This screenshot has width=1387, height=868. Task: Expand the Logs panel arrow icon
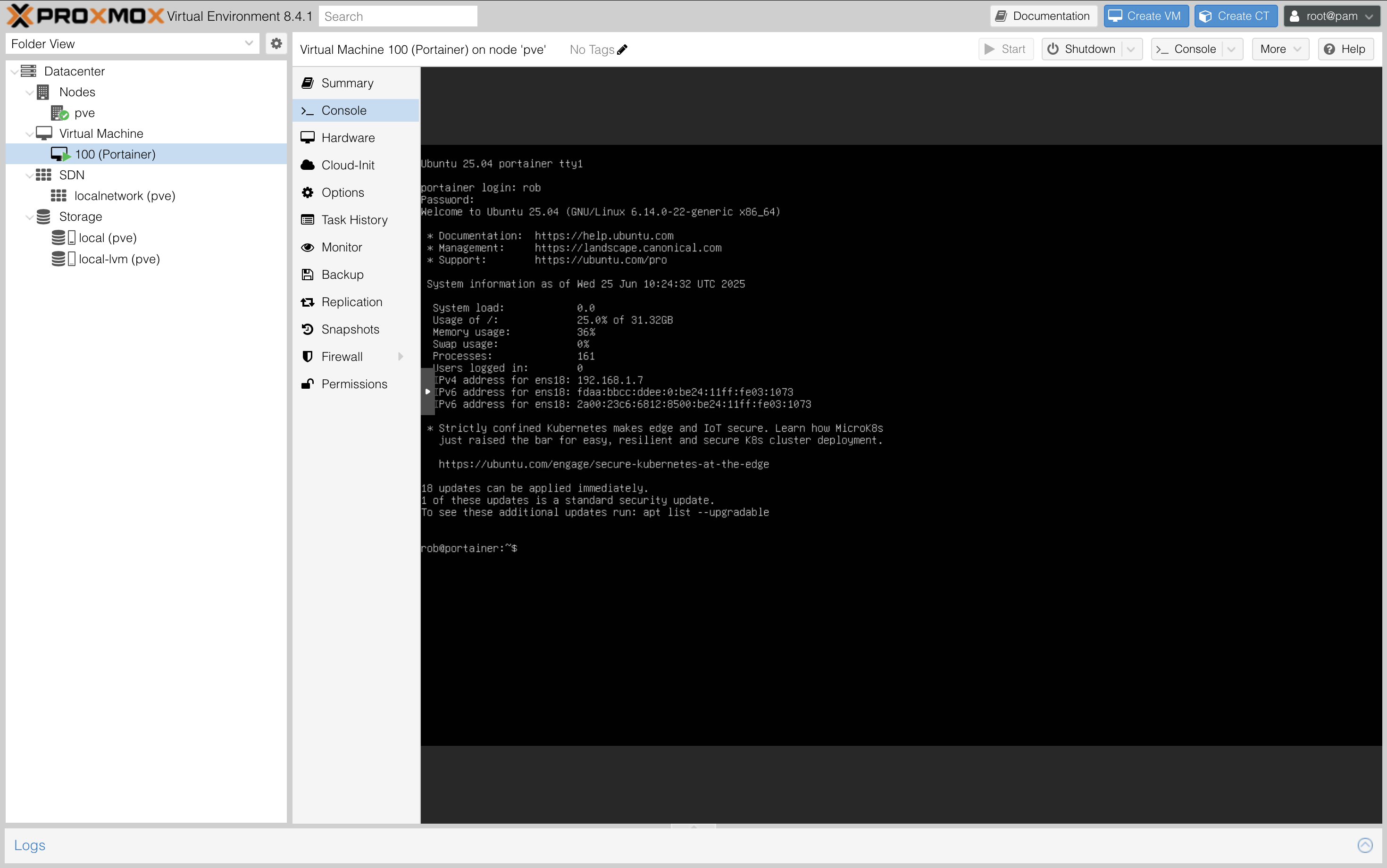tap(1365, 845)
